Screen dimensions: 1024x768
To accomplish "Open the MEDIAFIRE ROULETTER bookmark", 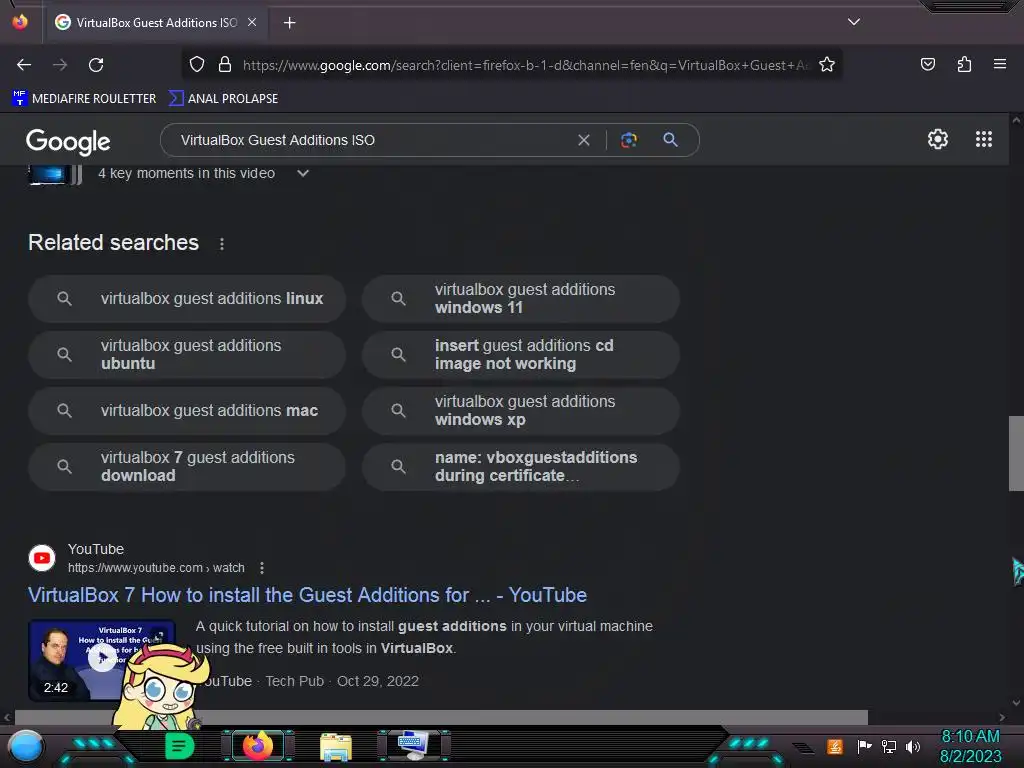I will click(84, 99).
